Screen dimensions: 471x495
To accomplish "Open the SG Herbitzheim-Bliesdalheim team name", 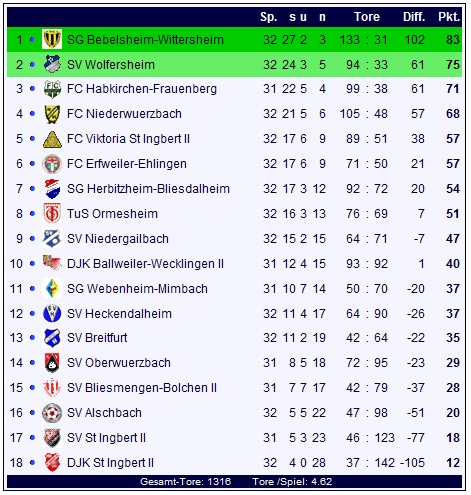I will coord(148,189).
